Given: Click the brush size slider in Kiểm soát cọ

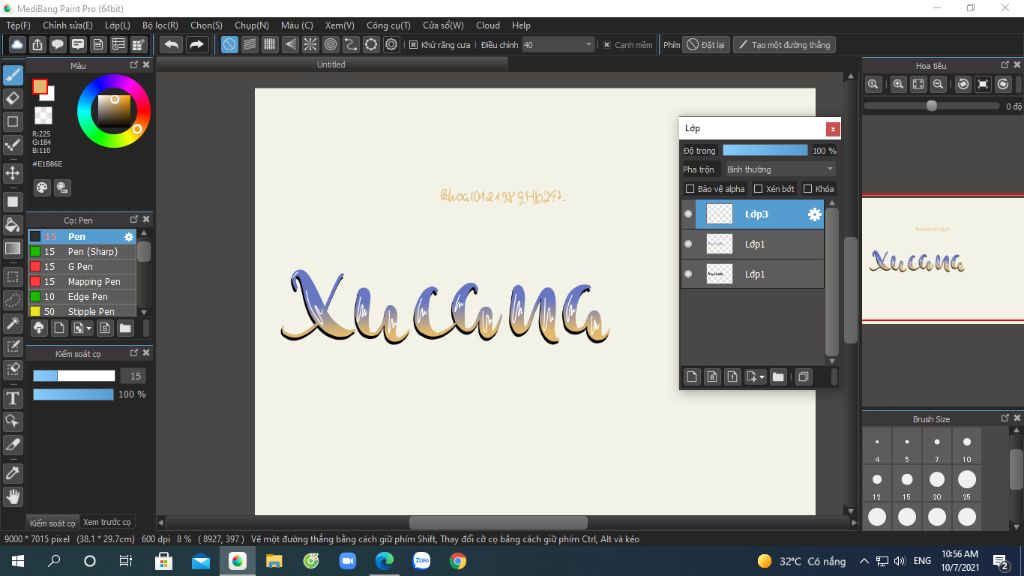Looking at the screenshot, I should pos(74,376).
